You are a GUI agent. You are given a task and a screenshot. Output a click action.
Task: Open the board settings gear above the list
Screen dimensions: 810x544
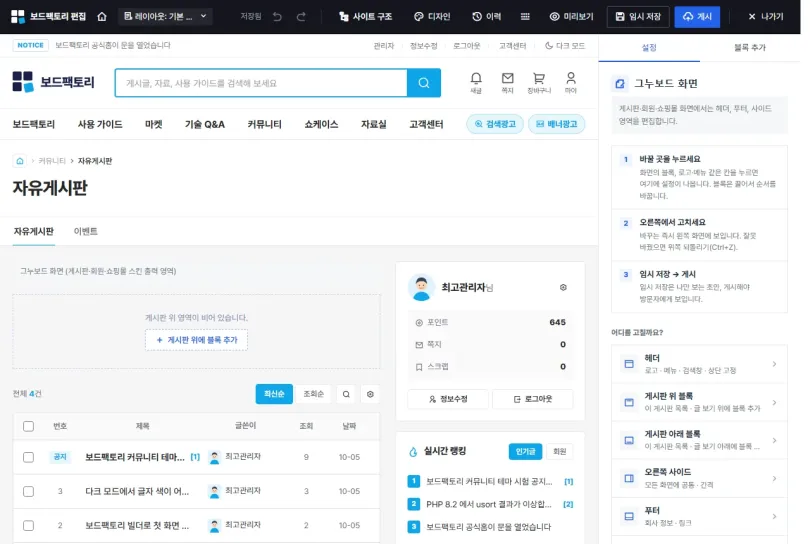pos(370,394)
